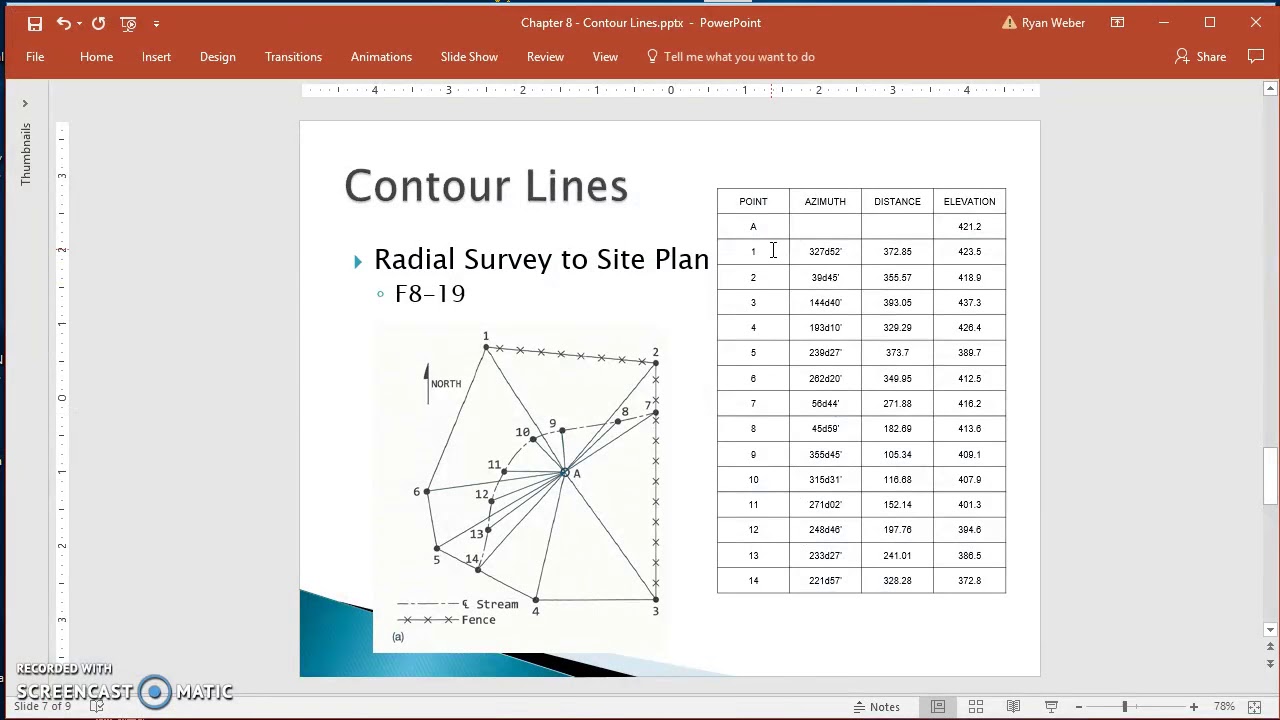The image size is (1280, 720).
Task: Open the Insert ribbon tab
Action: pyautogui.click(x=156, y=57)
